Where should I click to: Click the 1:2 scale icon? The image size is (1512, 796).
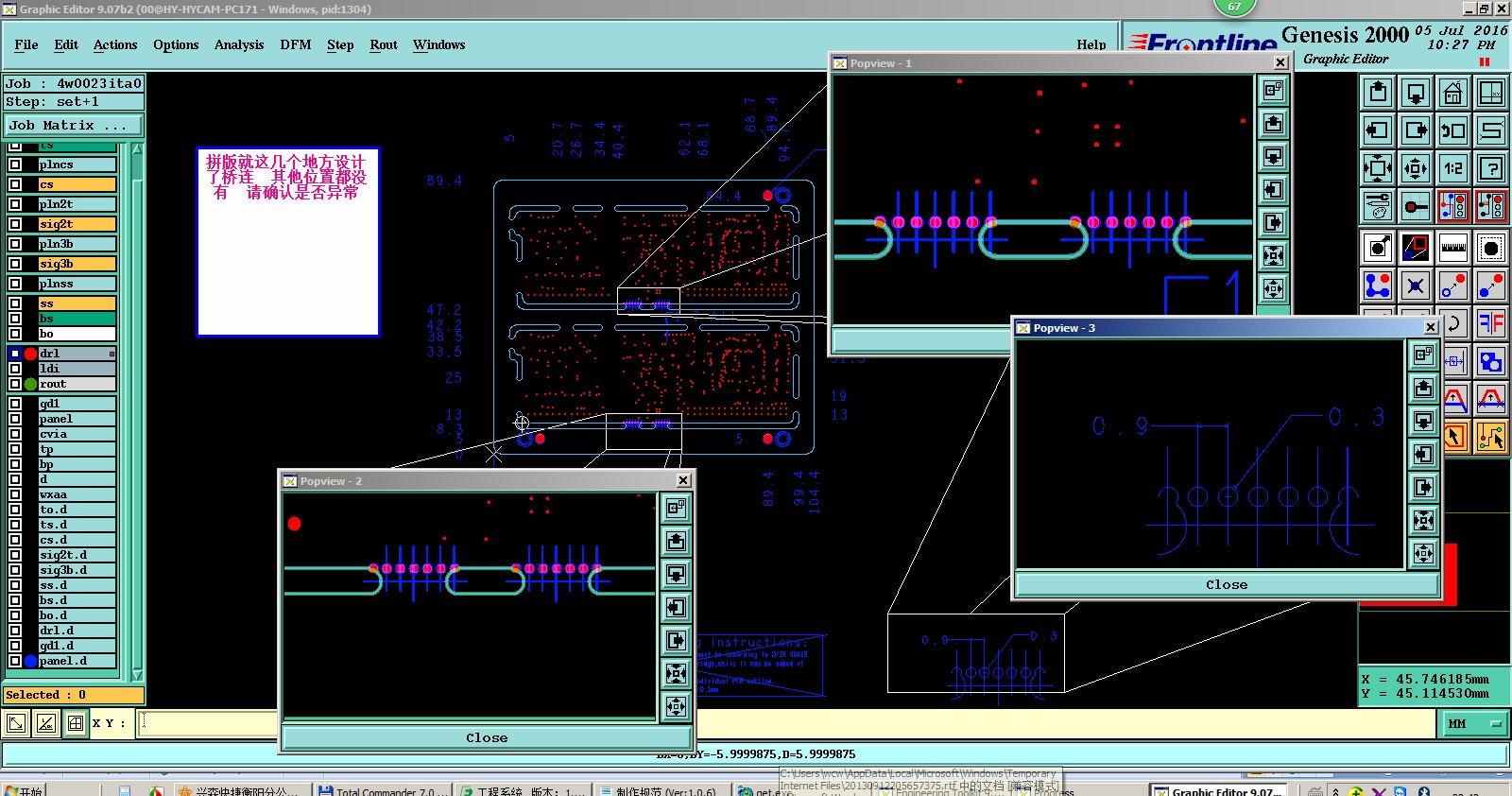[1453, 168]
